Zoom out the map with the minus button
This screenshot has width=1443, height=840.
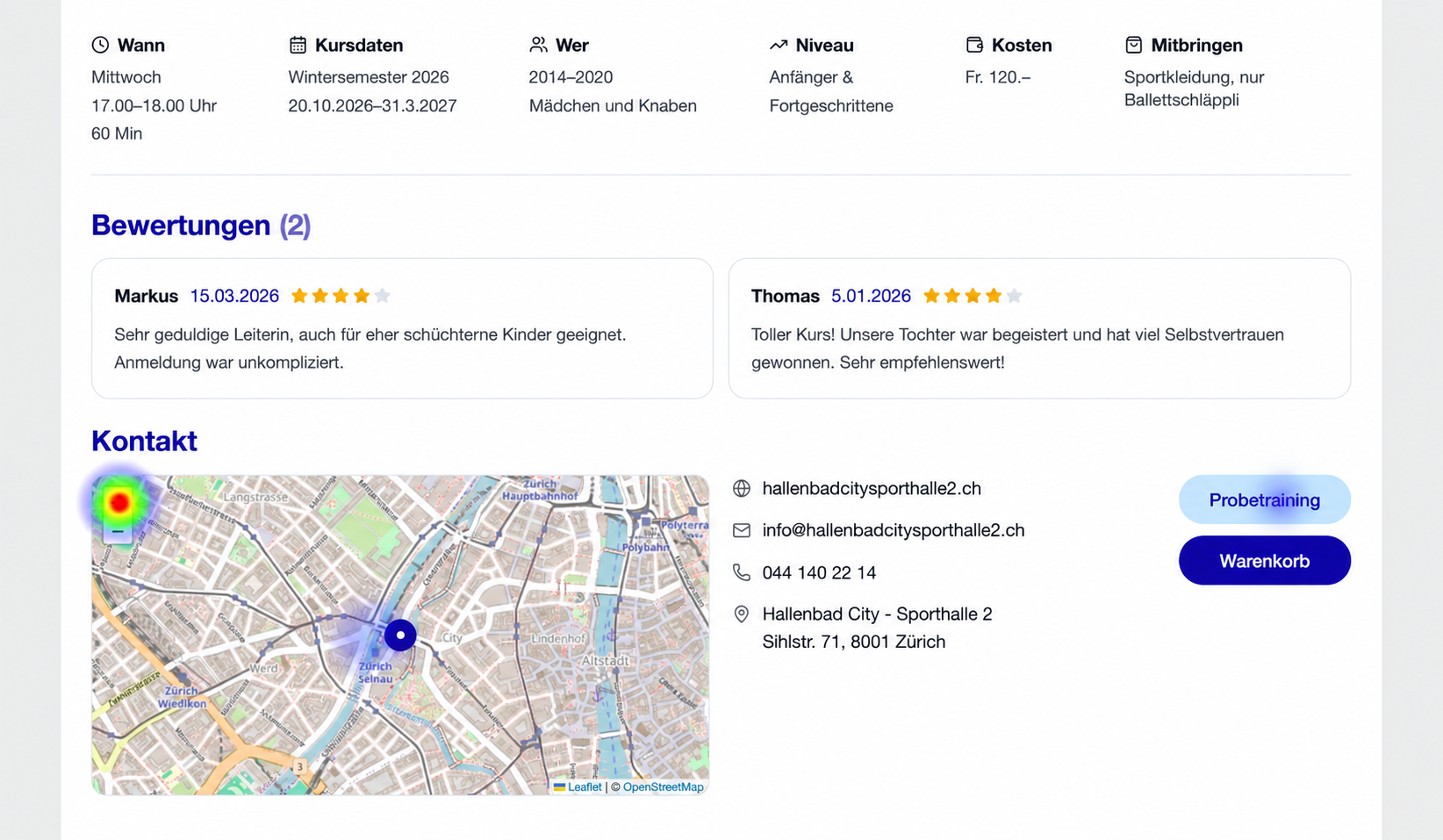click(118, 532)
